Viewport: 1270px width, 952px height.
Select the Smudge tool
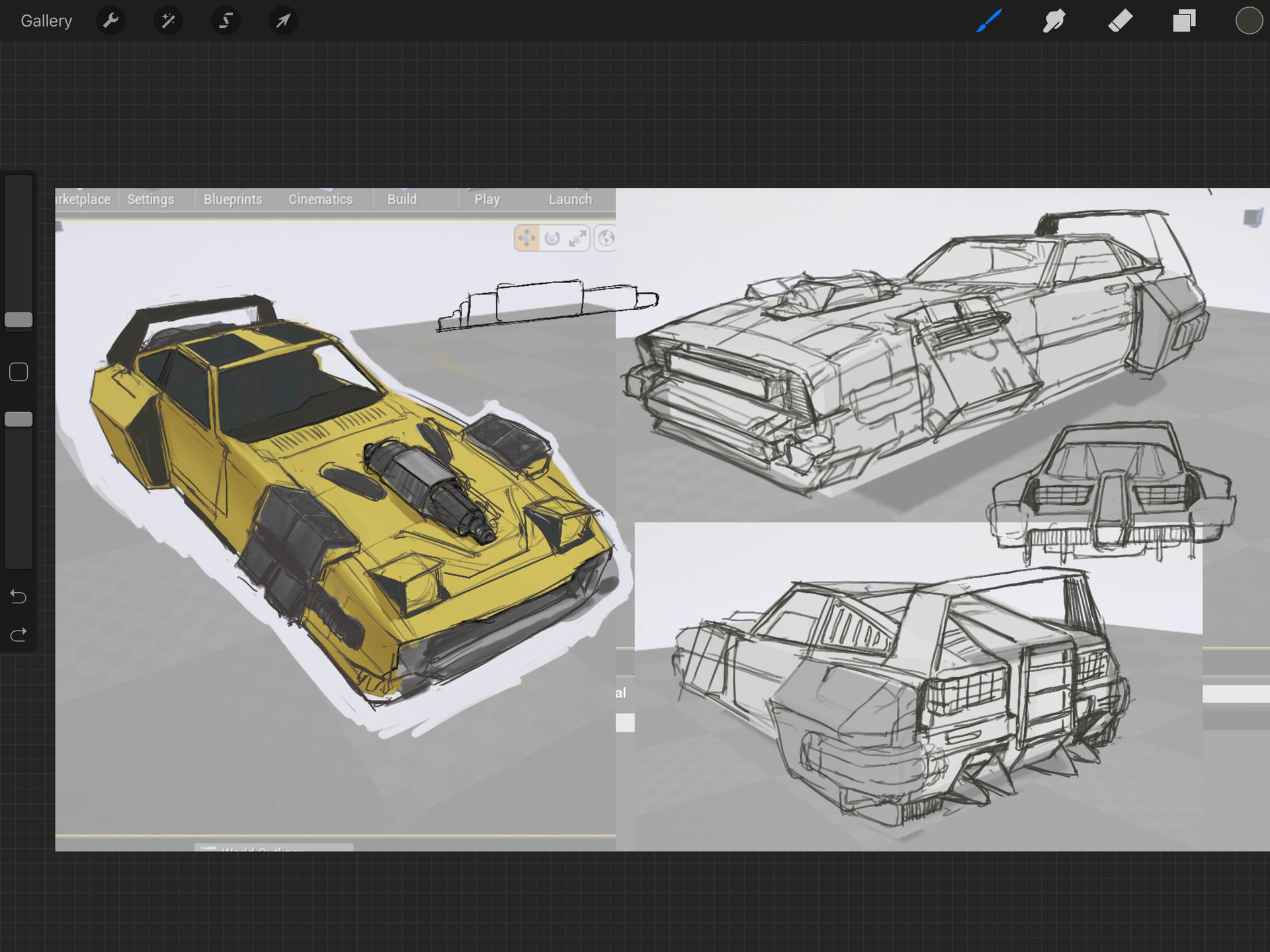pos(1054,21)
